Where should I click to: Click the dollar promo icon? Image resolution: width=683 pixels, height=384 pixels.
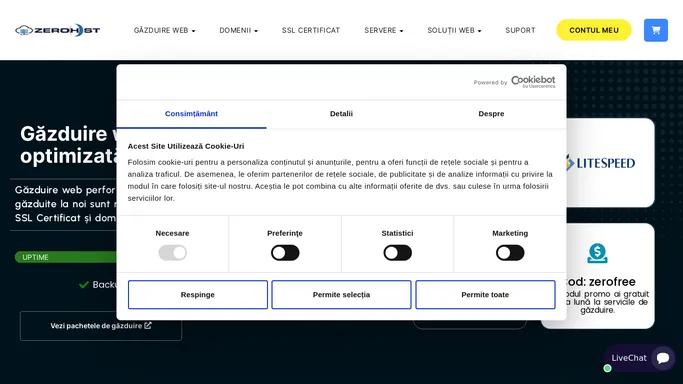pyautogui.click(x=597, y=253)
